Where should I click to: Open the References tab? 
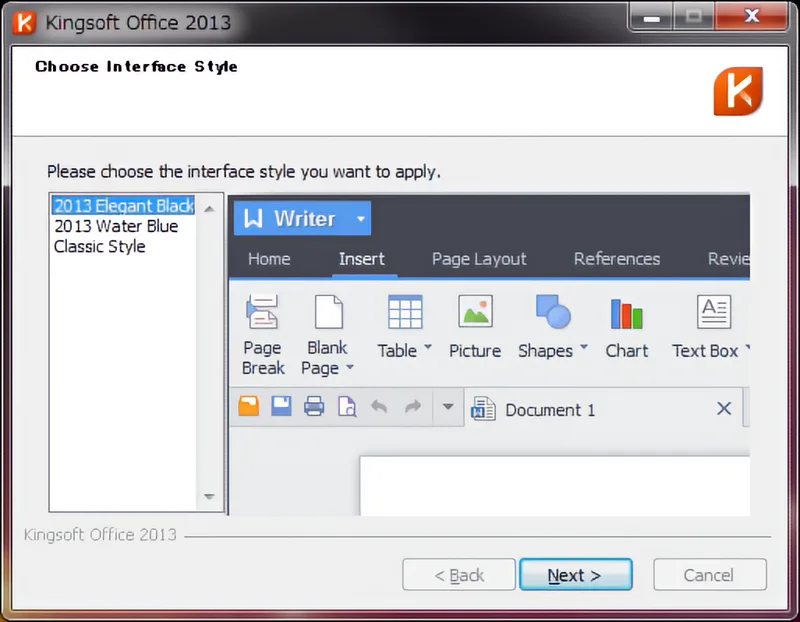click(617, 259)
